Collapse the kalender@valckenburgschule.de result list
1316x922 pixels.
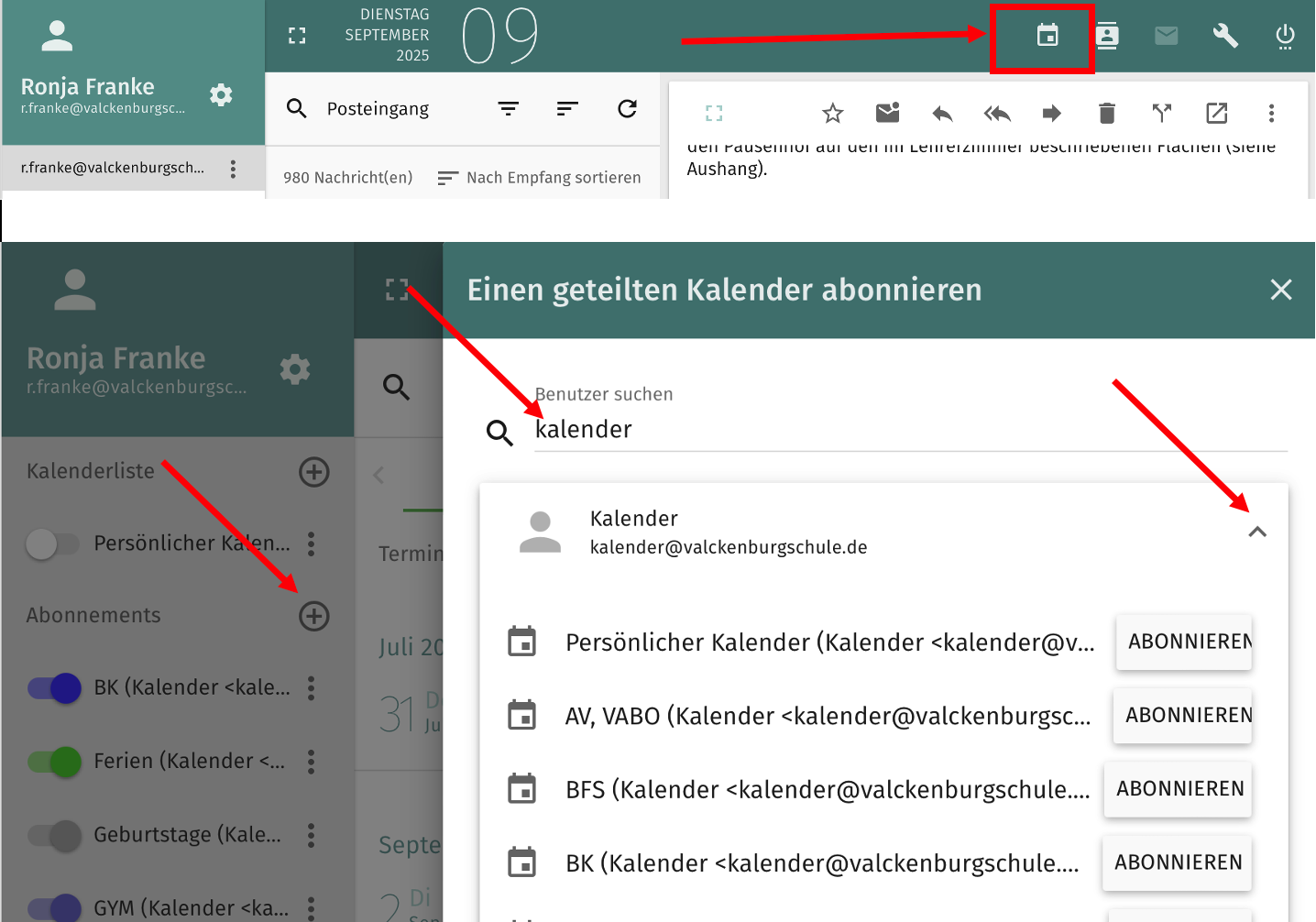pos(1257,532)
